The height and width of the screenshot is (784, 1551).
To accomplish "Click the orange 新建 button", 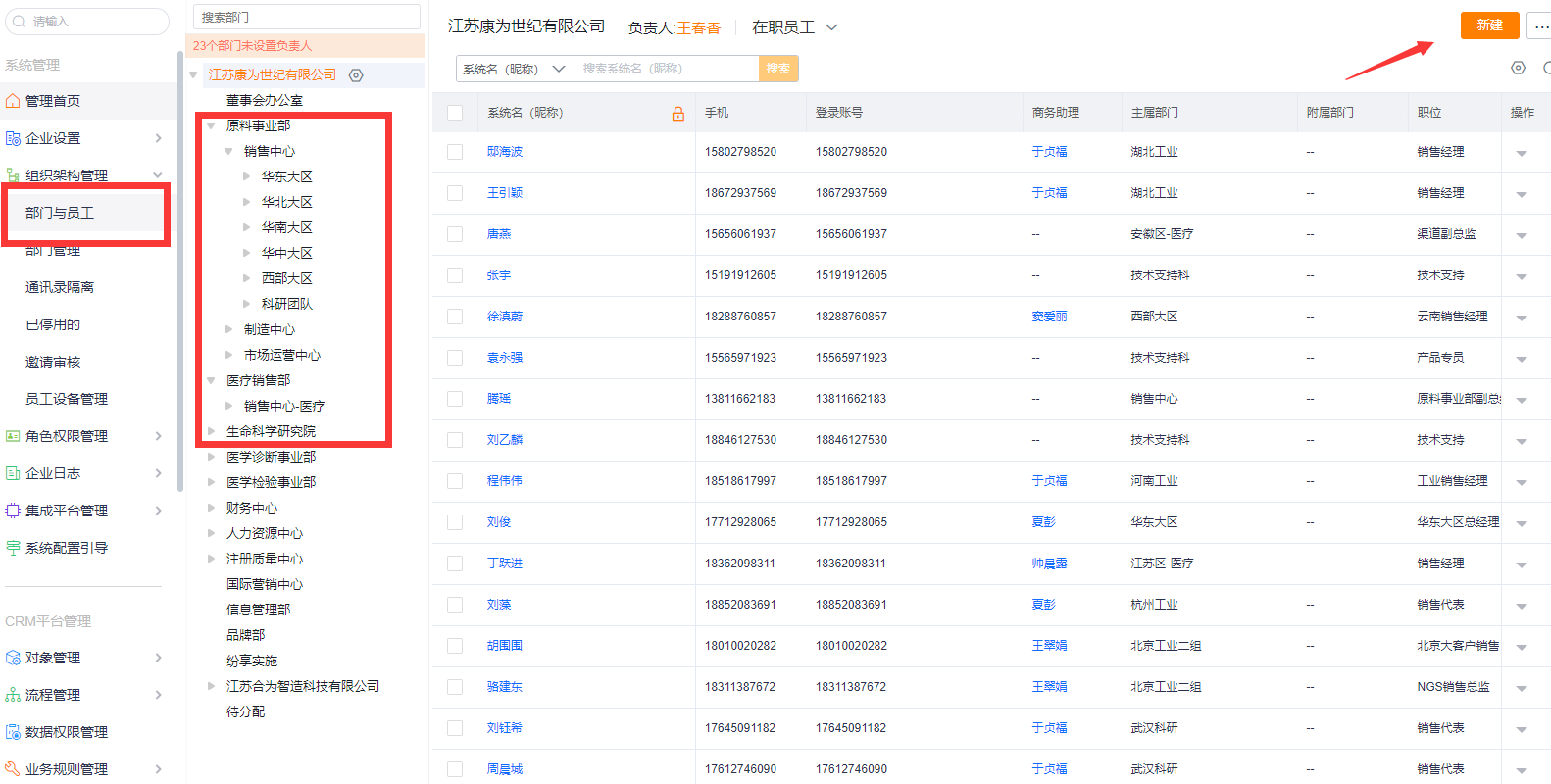I will [x=1489, y=25].
